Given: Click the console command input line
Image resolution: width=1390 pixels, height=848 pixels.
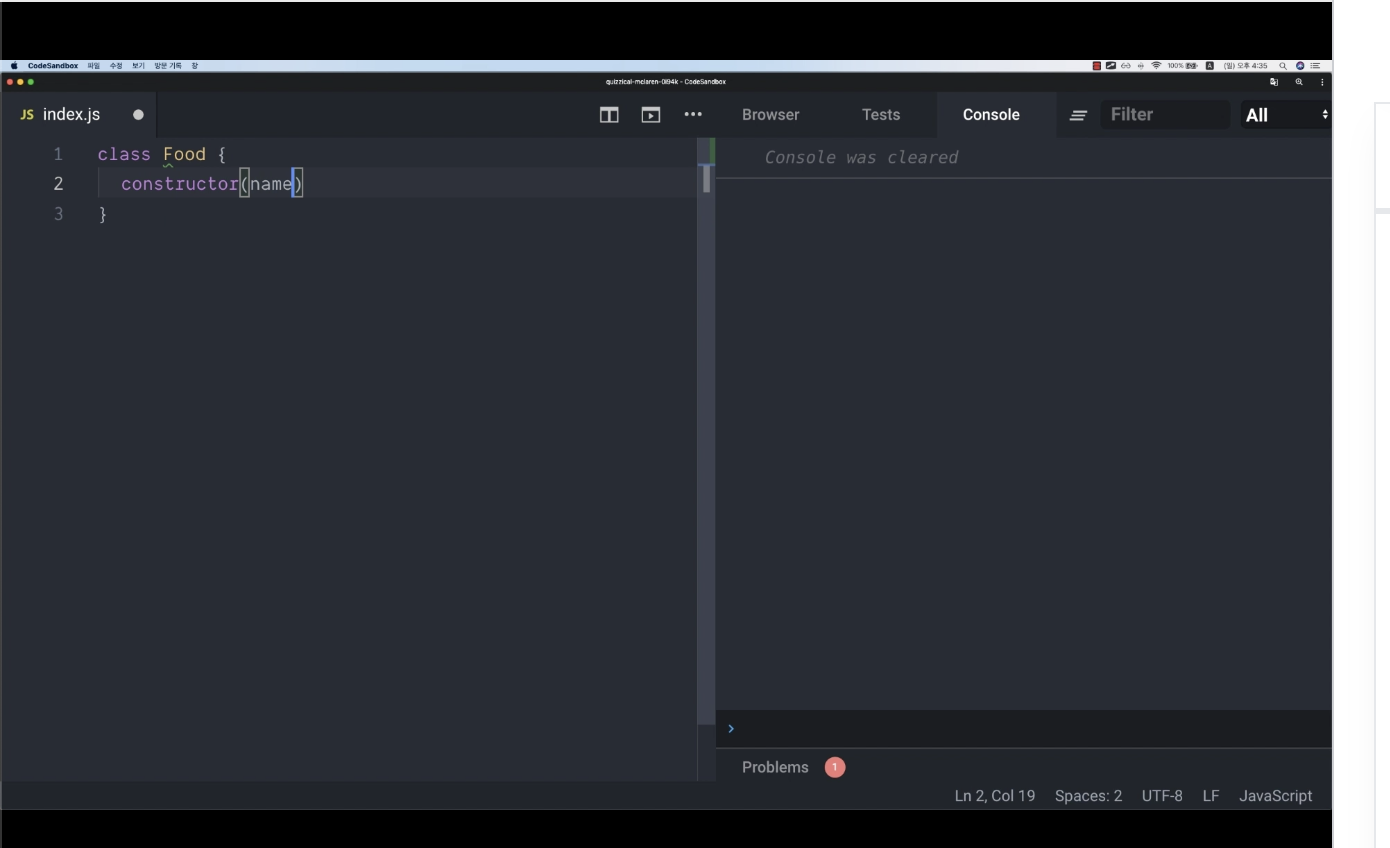Looking at the screenshot, I should point(1024,729).
